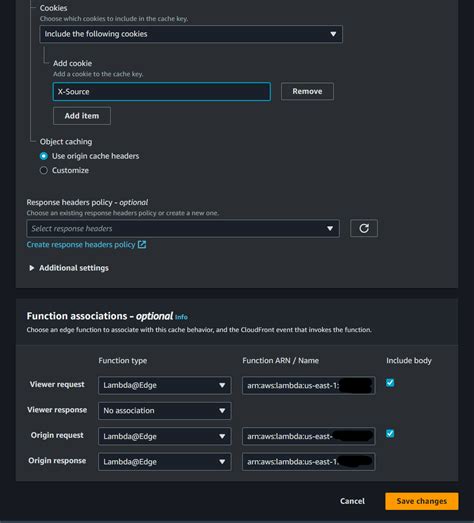
Task: Open the Viewer request function type dropdown
Action: pos(164,385)
